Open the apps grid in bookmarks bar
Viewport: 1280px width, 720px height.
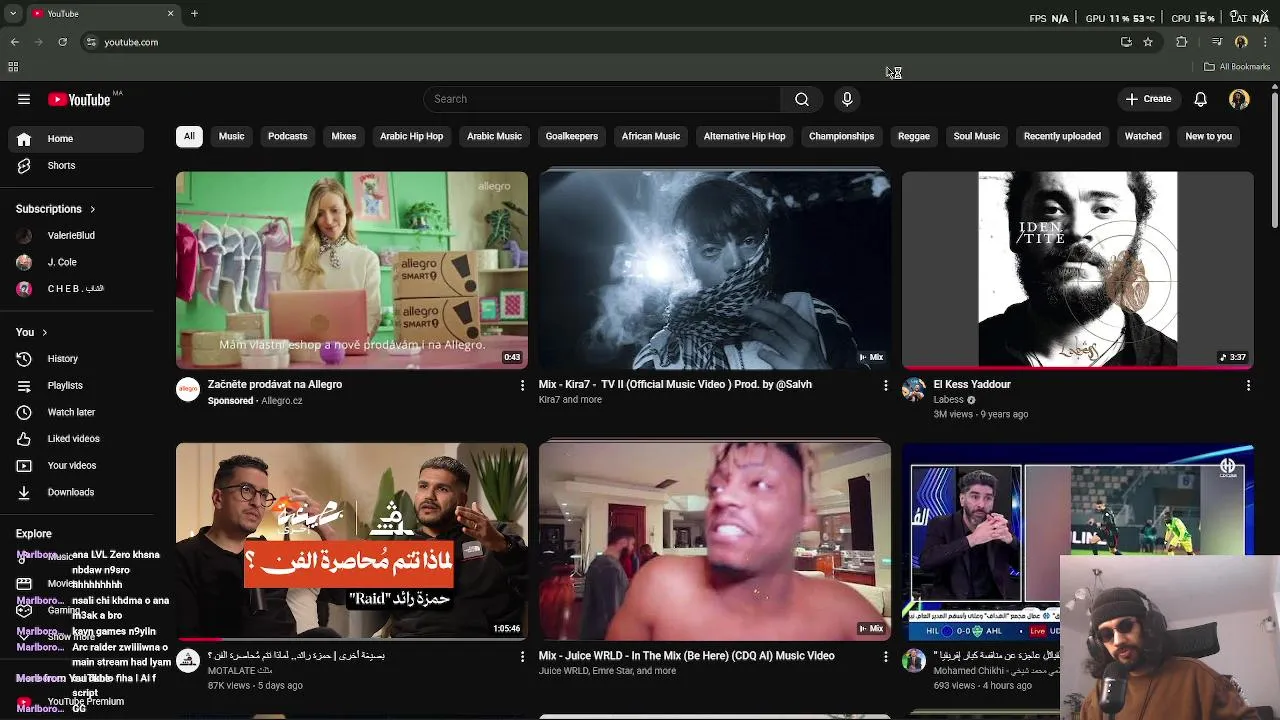click(13, 67)
